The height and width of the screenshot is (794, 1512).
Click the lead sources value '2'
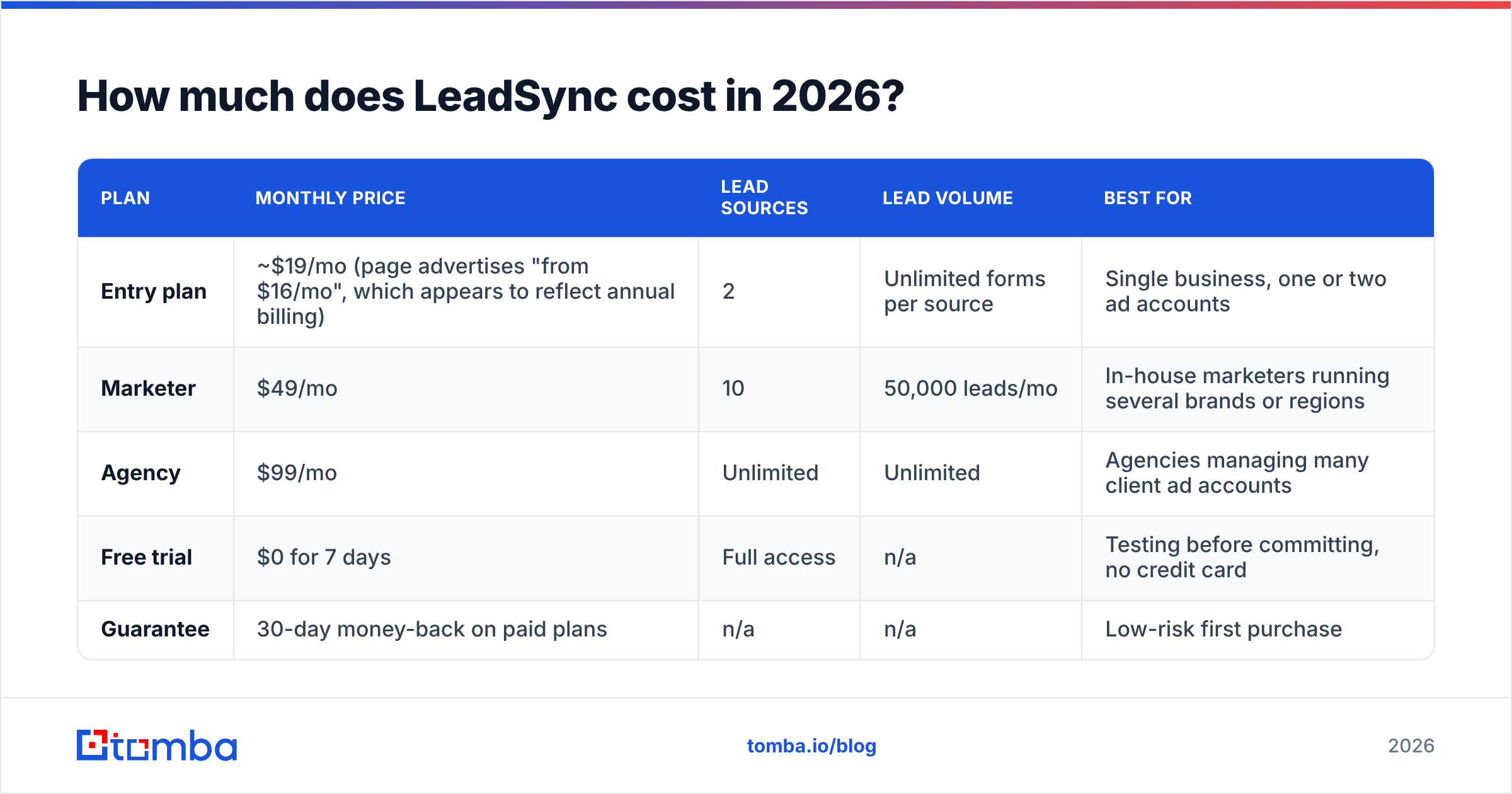(728, 291)
